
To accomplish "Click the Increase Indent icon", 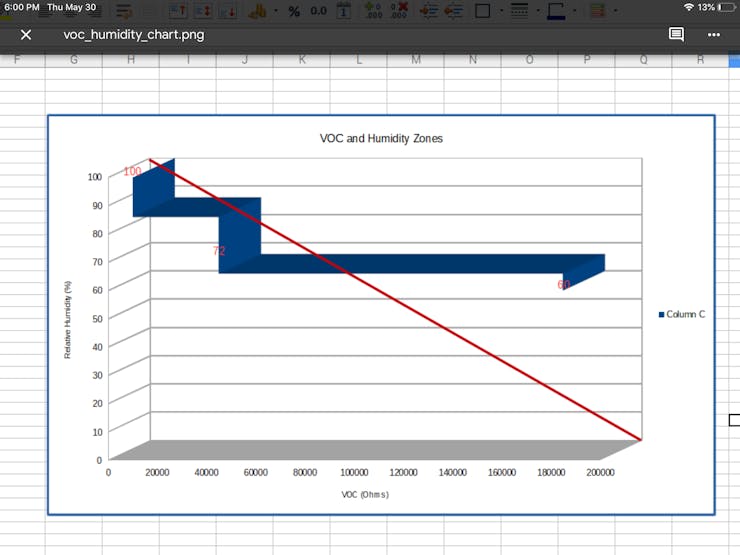I will click(x=429, y=10).
